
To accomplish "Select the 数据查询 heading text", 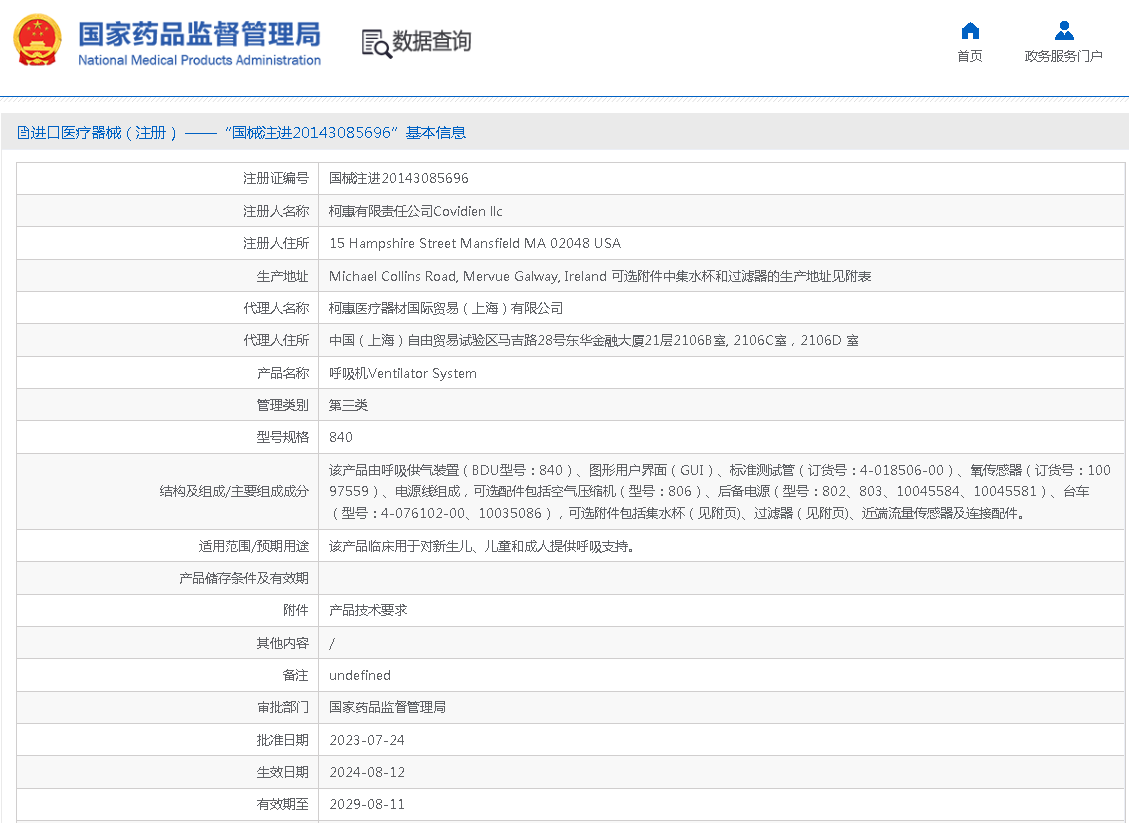I will [431, 42].
